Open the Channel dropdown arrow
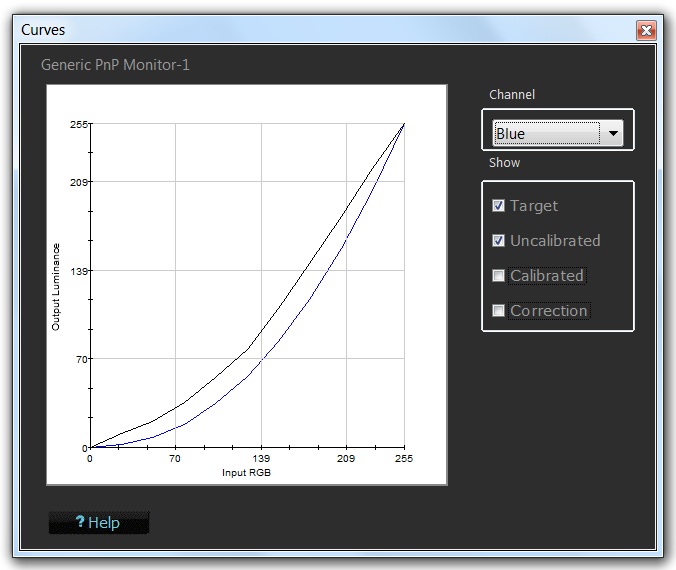This screenshot has width=676, height=570. (613, 133)
